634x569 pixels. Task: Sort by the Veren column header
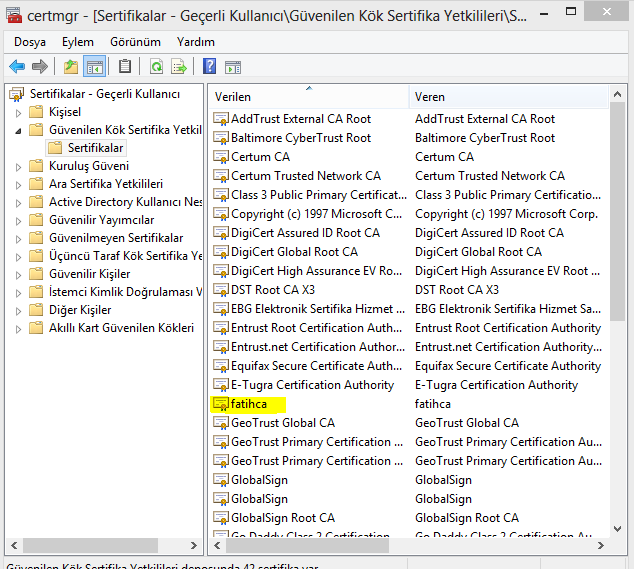tap(509, 97)
